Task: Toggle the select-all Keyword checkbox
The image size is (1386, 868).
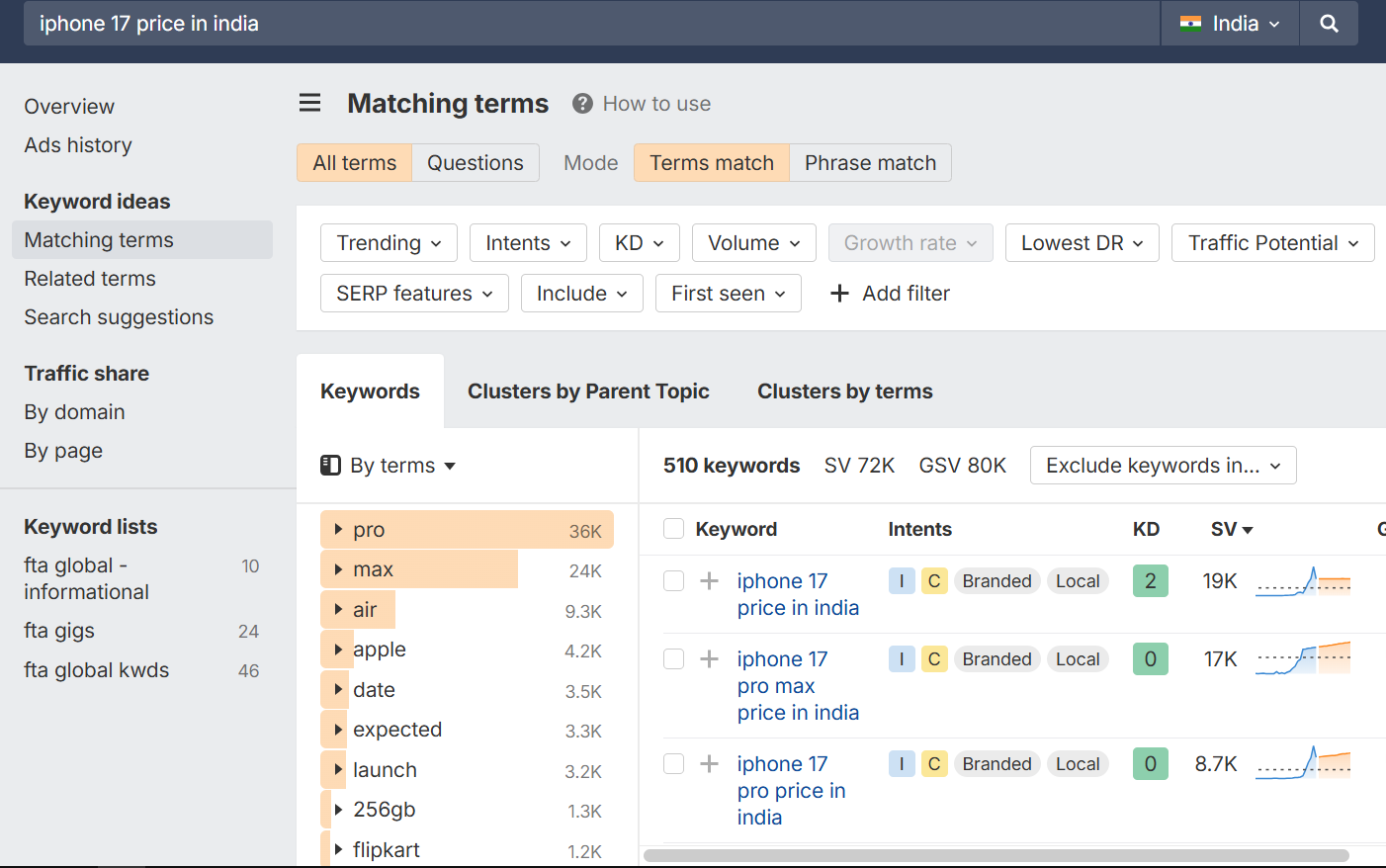Action: [x=674, y=529]
